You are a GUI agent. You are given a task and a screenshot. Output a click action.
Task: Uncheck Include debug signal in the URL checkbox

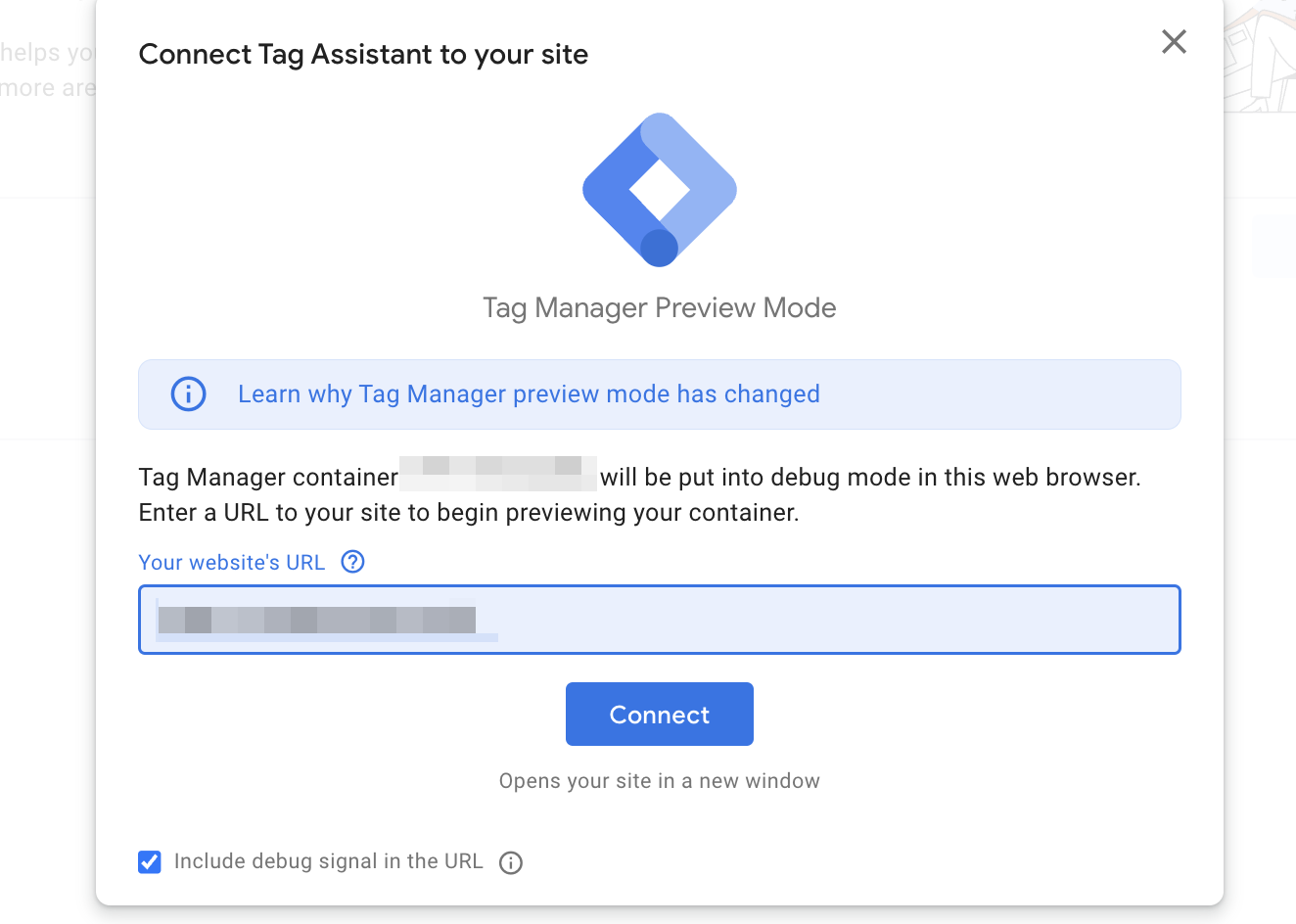pyautogui.click(x=150, y=862)
